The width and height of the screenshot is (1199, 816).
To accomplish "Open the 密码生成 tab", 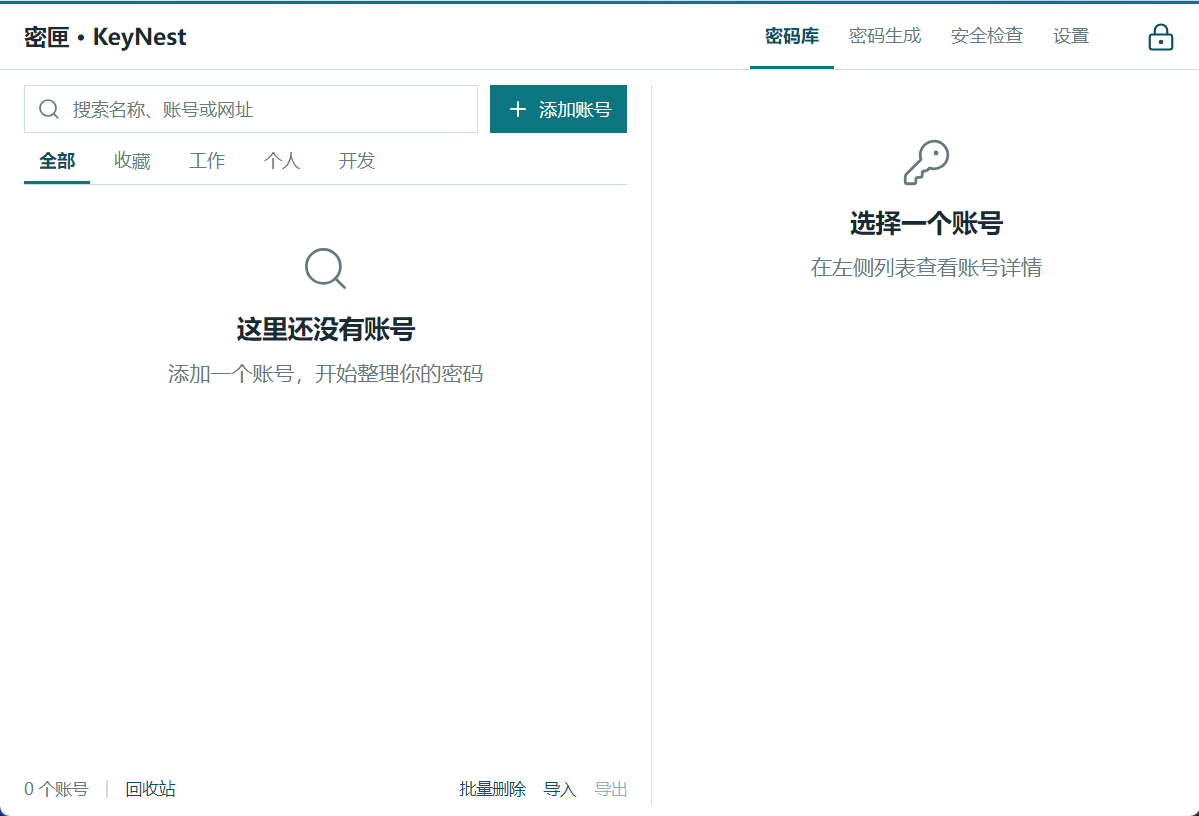I will coord(885,36).
